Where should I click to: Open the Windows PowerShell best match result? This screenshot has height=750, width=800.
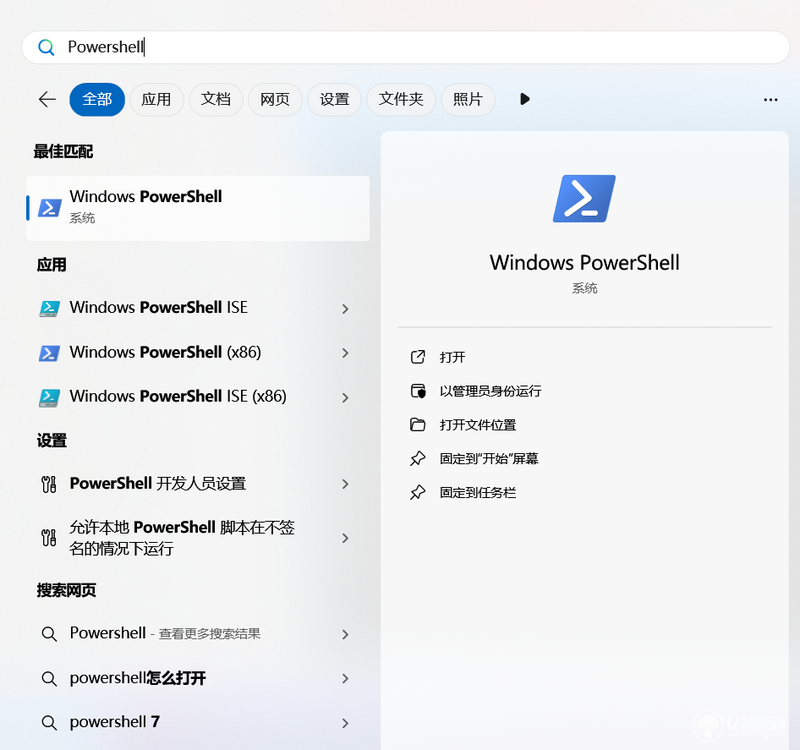click(x=198, y=208)
